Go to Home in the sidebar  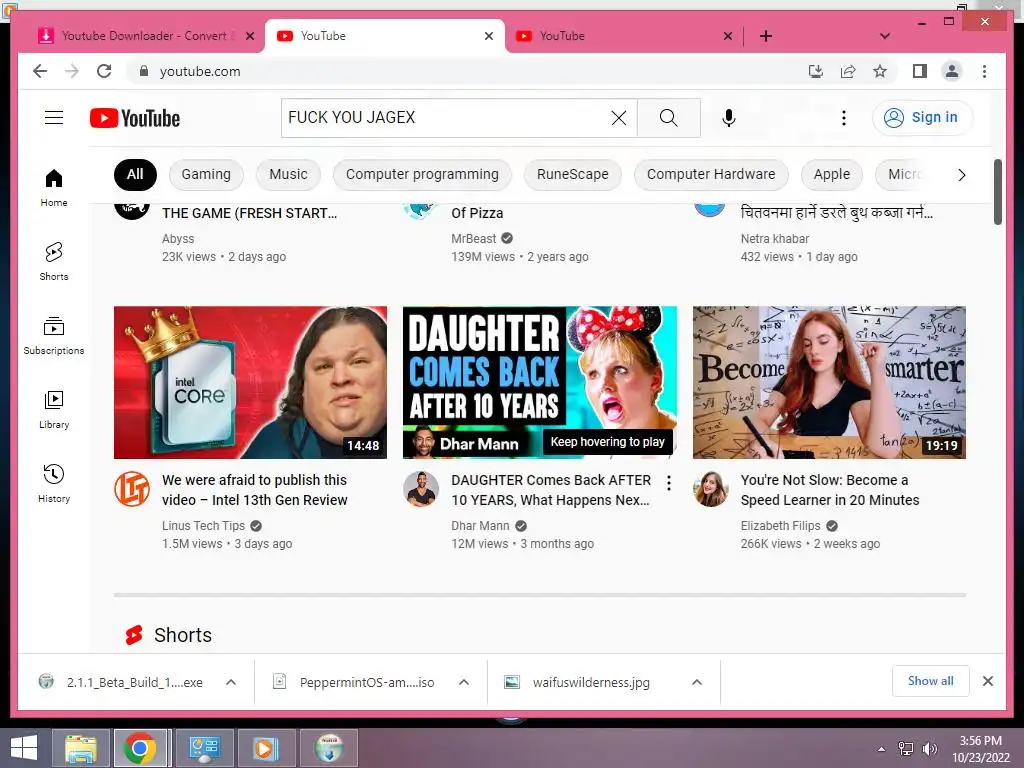54,188
